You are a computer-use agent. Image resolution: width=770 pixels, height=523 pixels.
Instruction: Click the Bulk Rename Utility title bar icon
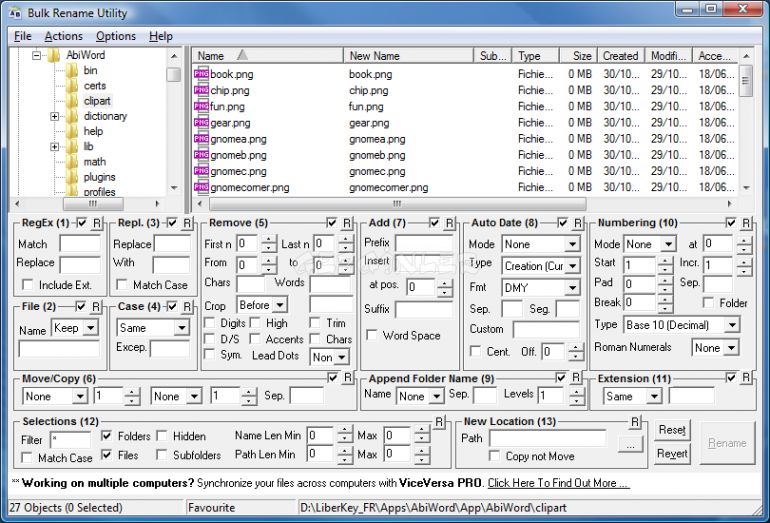[15, 13]
